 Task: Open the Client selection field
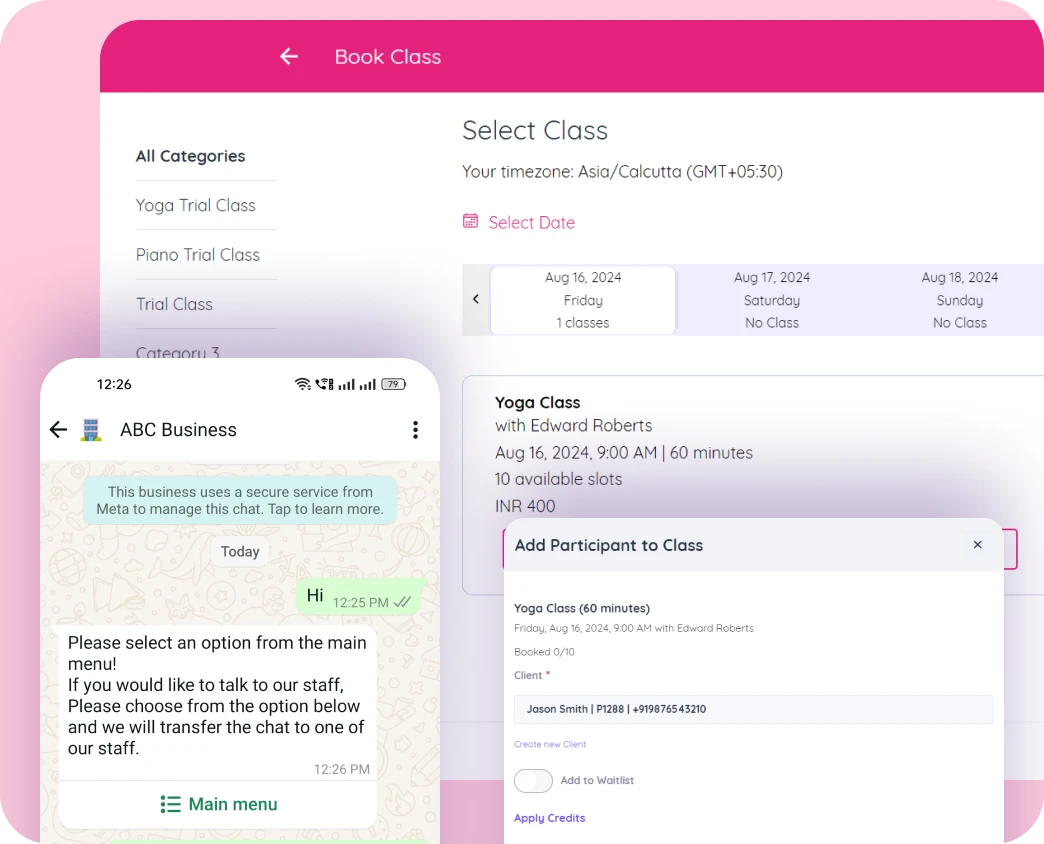pyautogui.click(x=753, y=709)
